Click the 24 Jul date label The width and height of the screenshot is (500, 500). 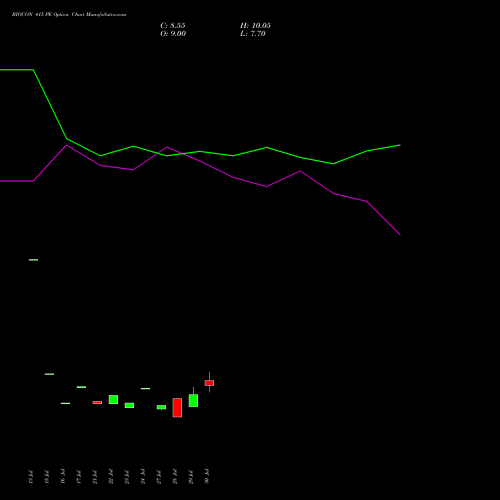click(x=143, y=477)
